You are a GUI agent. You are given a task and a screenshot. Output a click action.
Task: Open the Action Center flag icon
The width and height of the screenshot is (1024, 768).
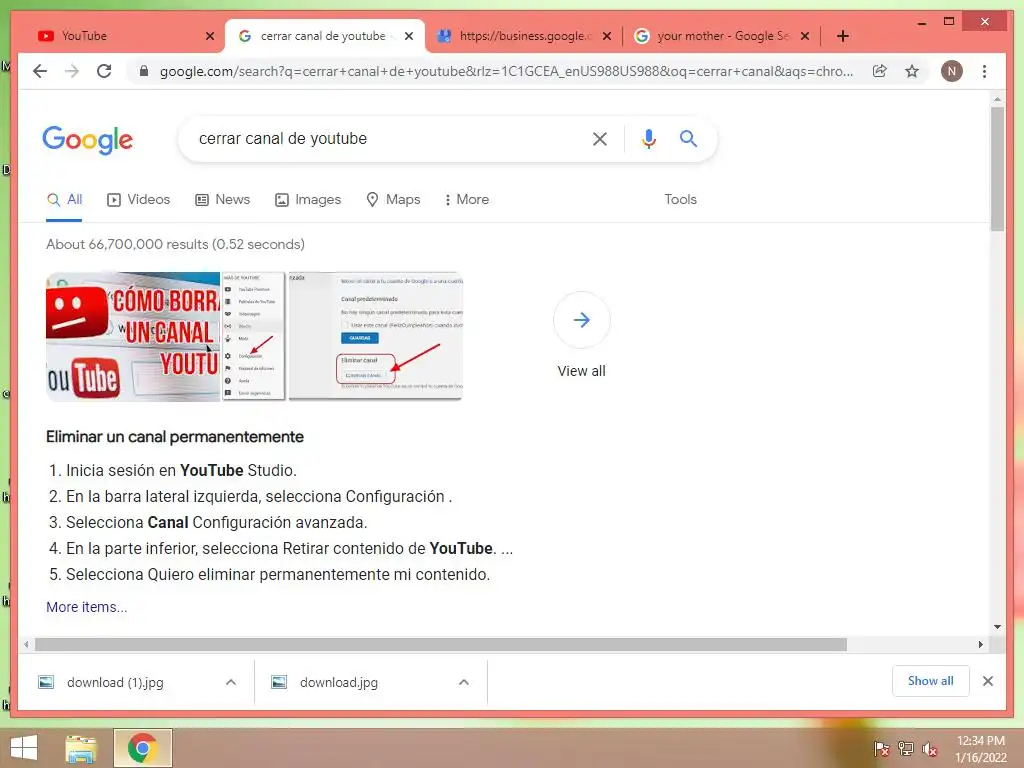[x=881, y=748]
